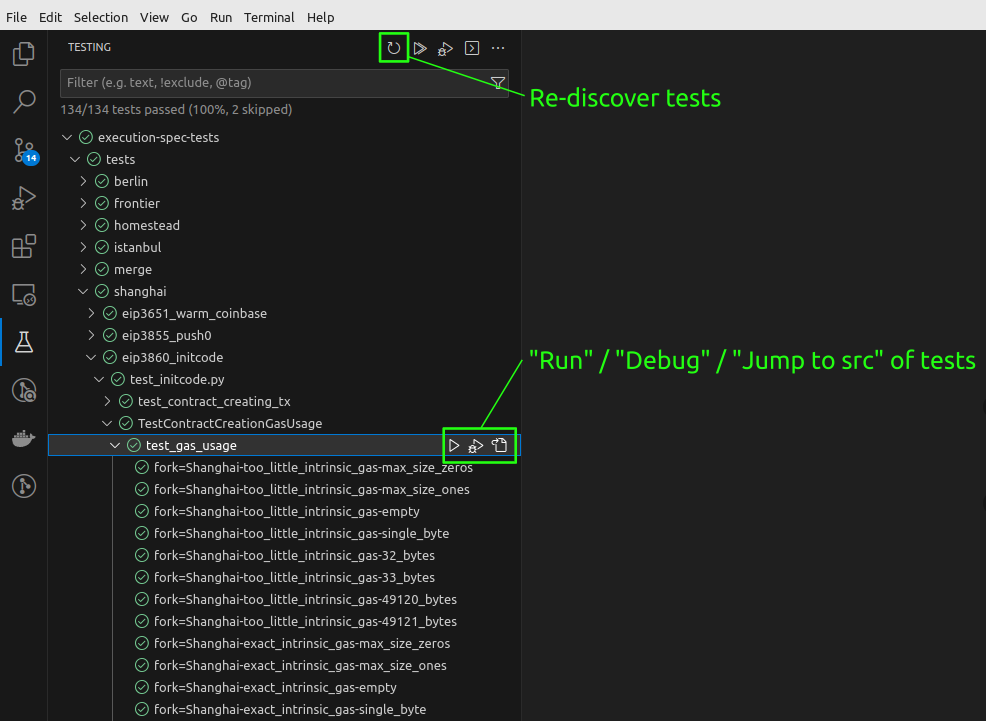
Task: Expand the berlin test folder
Action: (84, 181)
